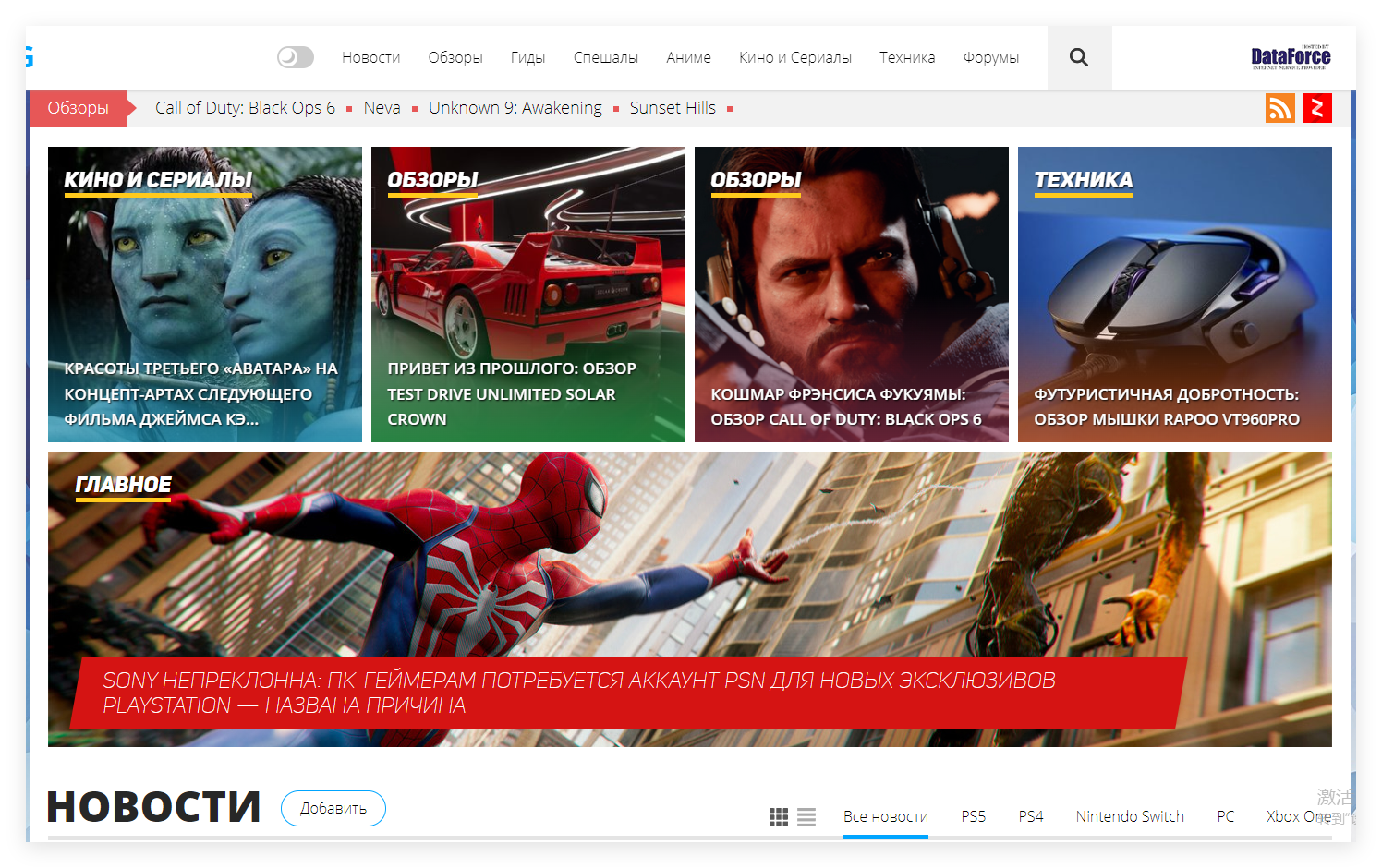Image resolution: width=1382 pixels, height=868 pixels.
Task: Go to Кино и Сериалы section
Action: pos(794,57)
